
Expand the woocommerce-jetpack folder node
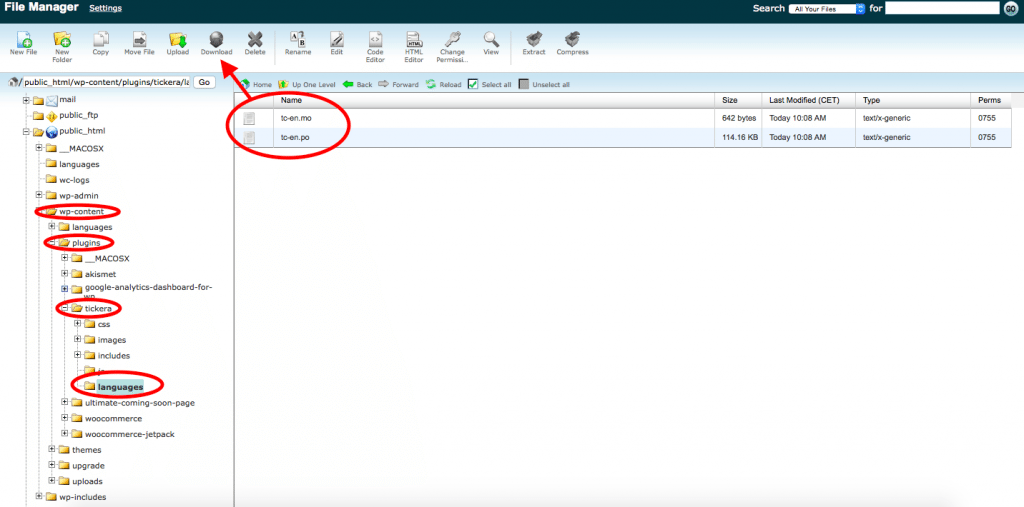65,434
